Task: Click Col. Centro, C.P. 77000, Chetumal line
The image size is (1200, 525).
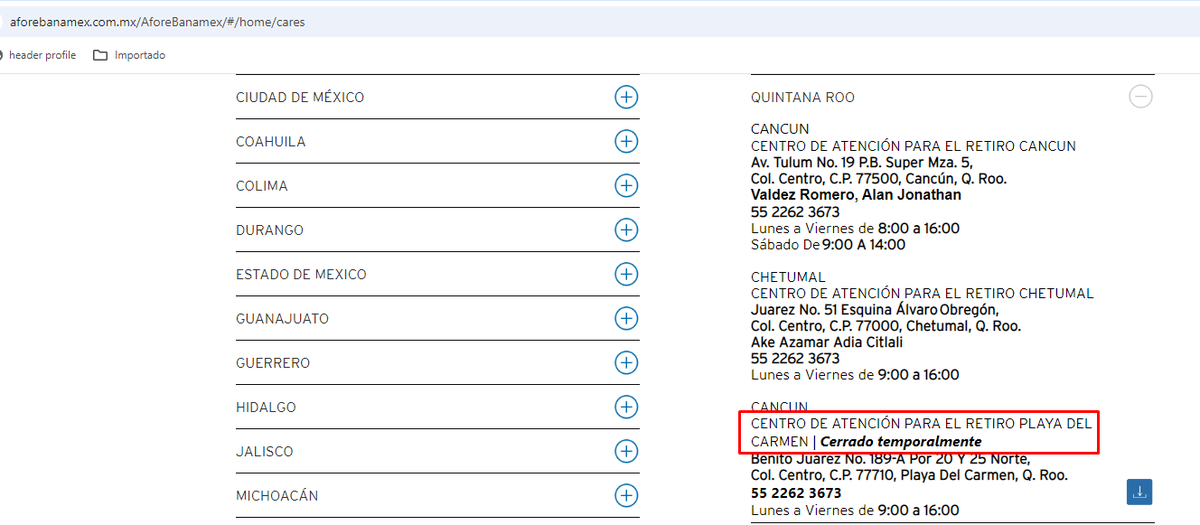Action: coord(886,326)
